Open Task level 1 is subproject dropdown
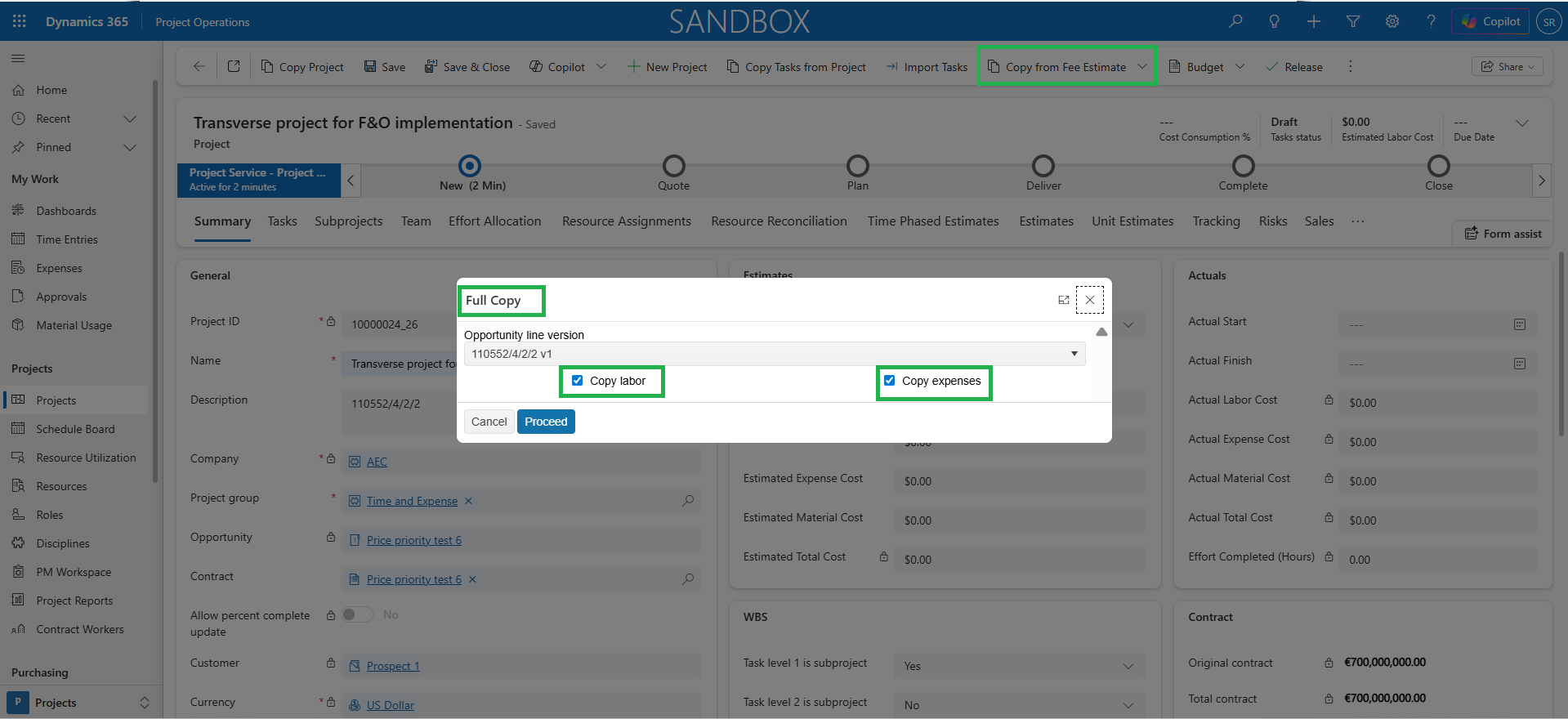Viewport: 1568px width, 719px height. [1018, 666]
